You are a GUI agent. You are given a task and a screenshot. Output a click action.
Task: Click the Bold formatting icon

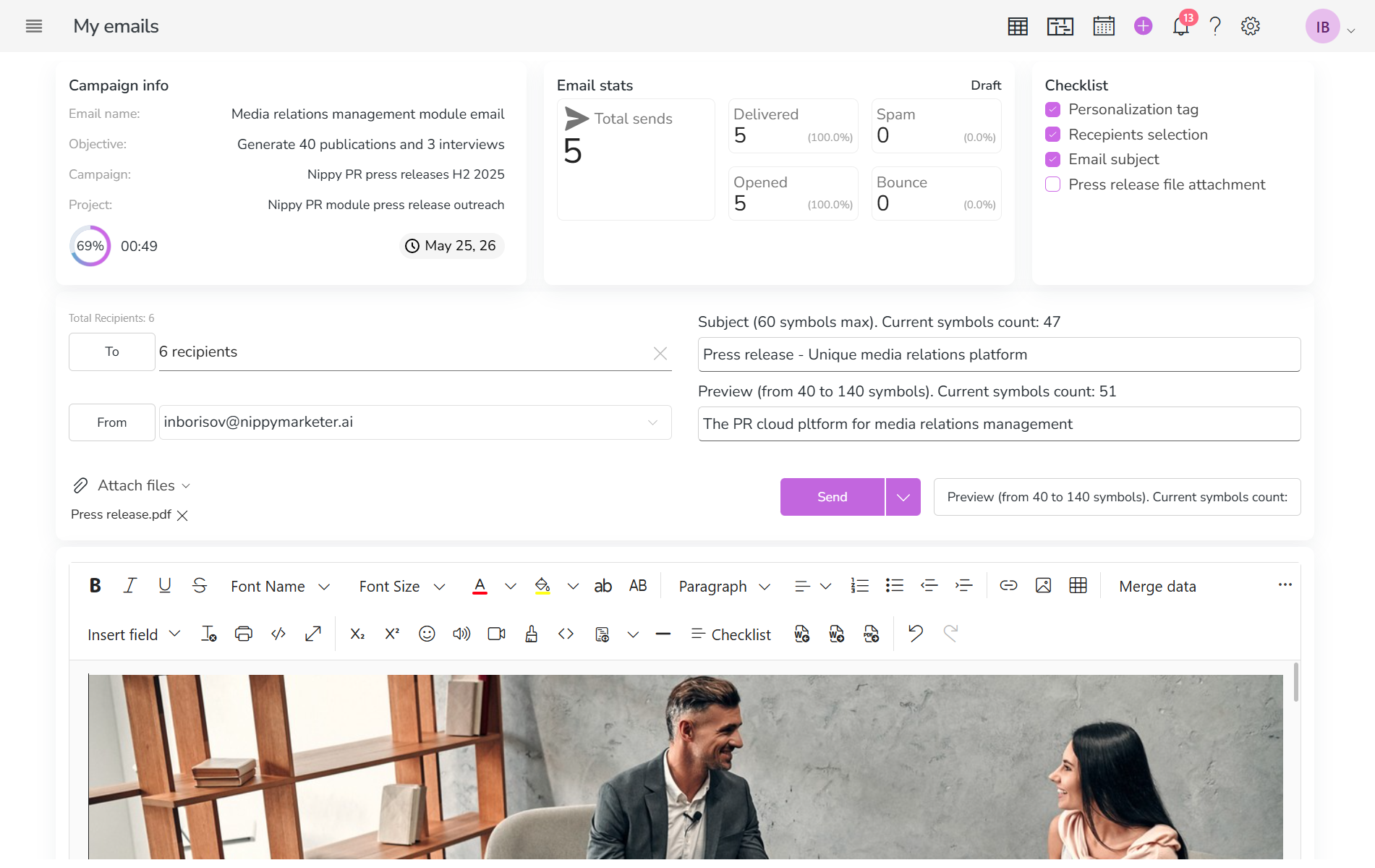[x=95, y=586]
